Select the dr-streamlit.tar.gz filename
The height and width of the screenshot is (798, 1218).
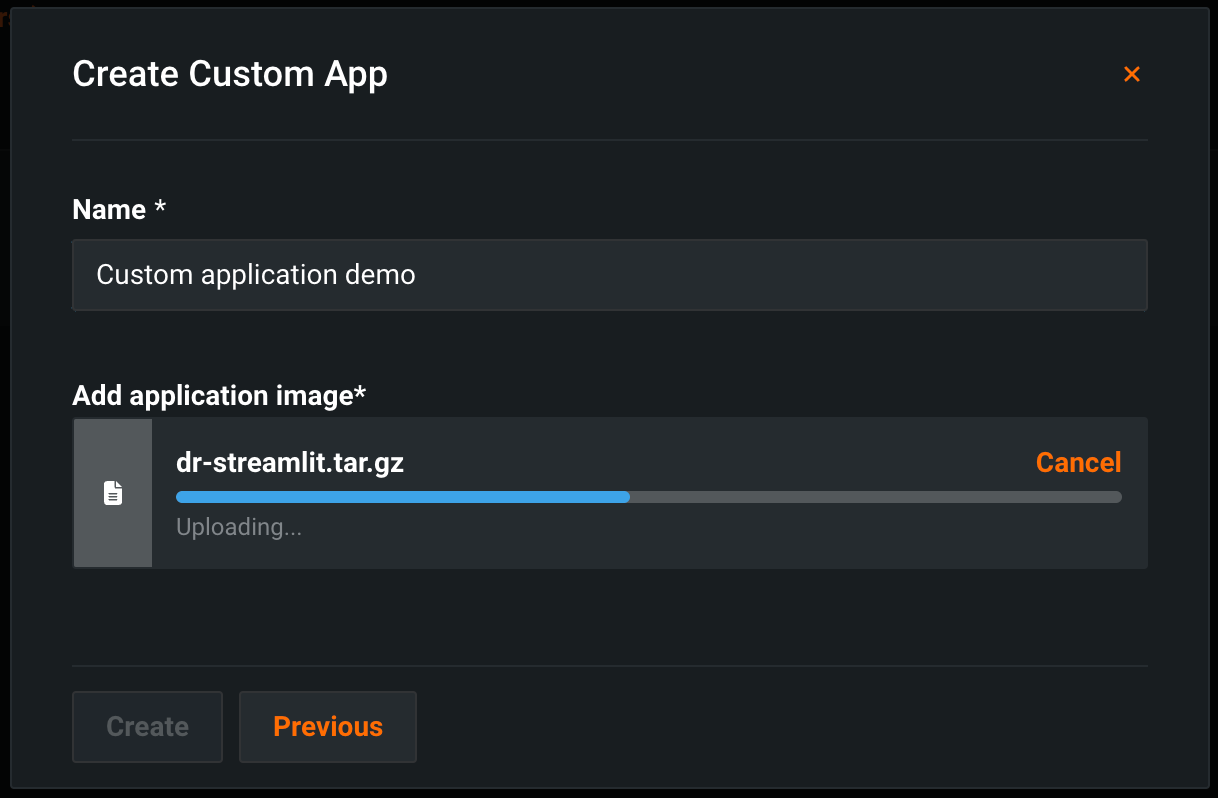tap(290, 462)
